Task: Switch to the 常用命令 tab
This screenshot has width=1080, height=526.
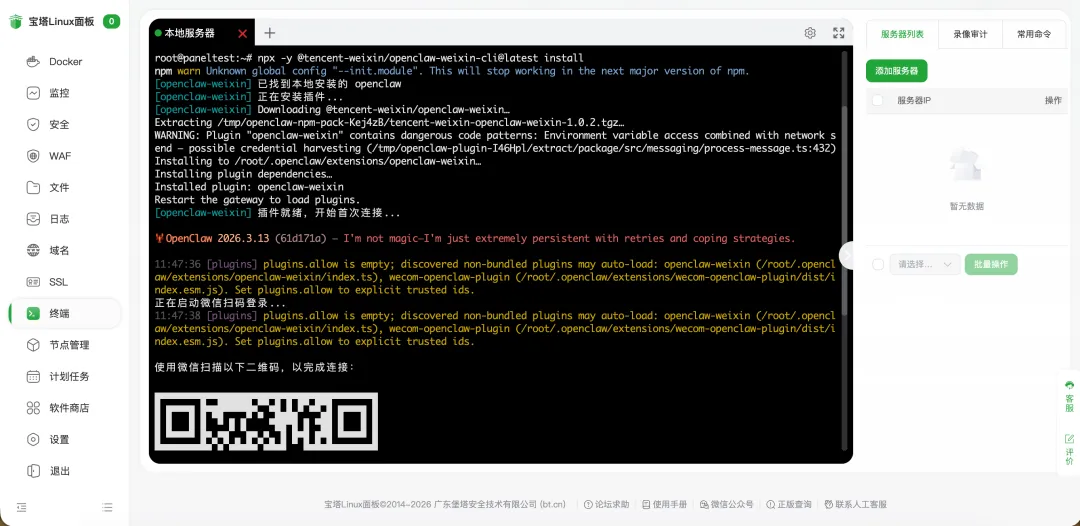Action: tap(1034, 34)
